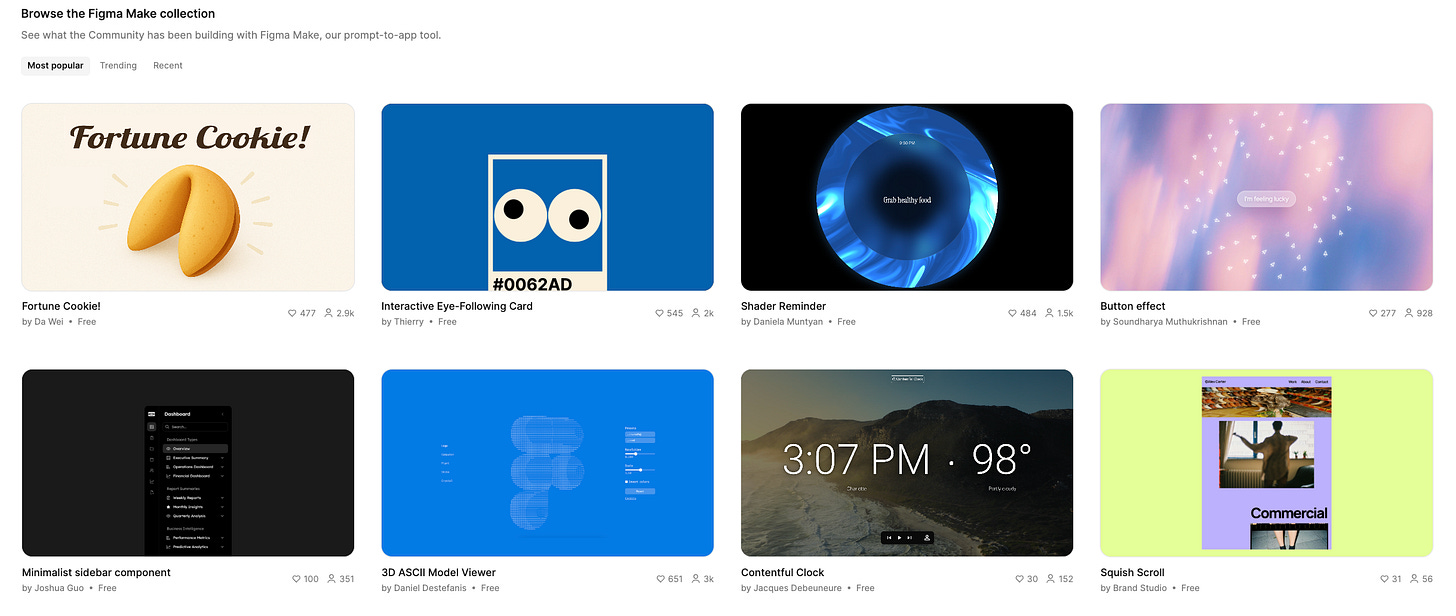Open the 3D ASCII Model Viewer thumbnail

point(547,463)
